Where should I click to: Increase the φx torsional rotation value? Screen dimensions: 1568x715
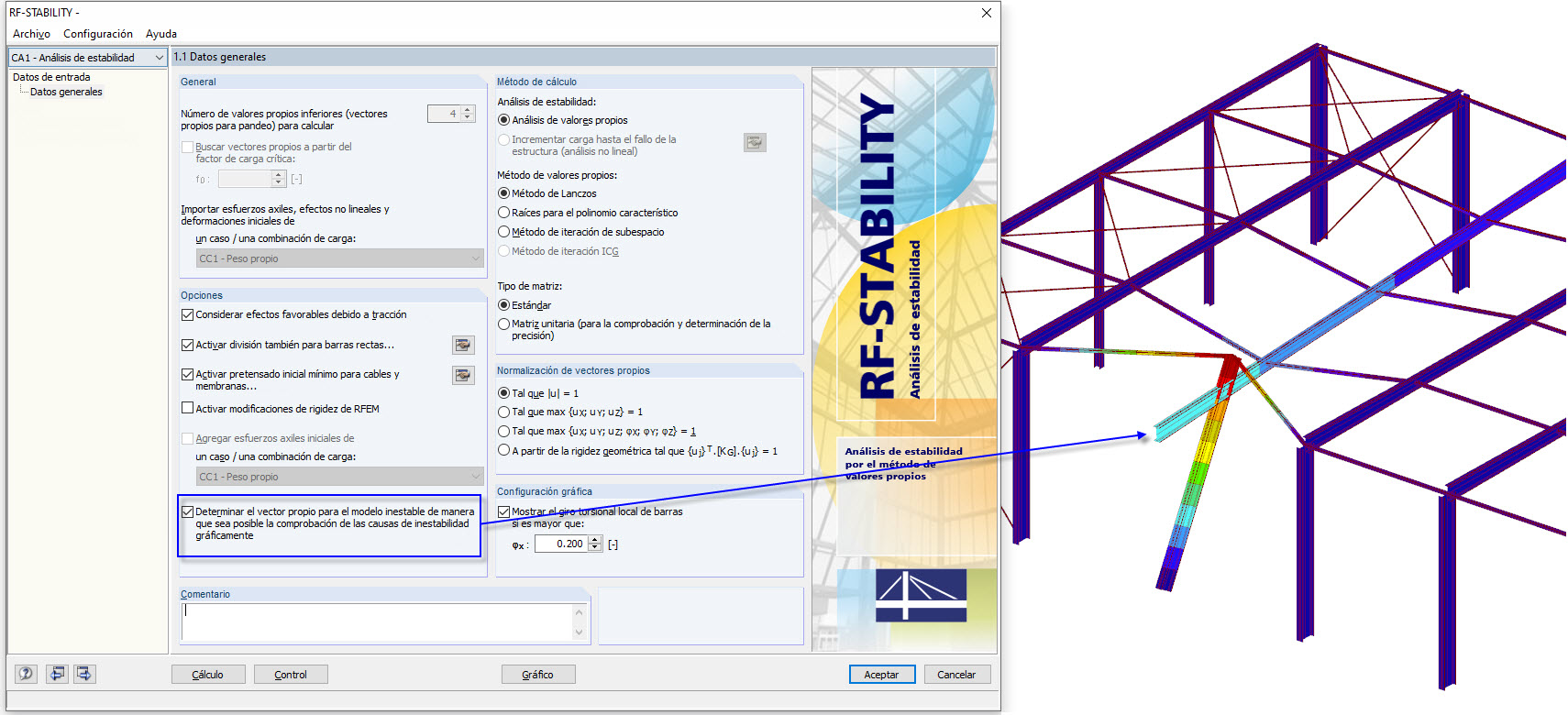tap(595, 539)
